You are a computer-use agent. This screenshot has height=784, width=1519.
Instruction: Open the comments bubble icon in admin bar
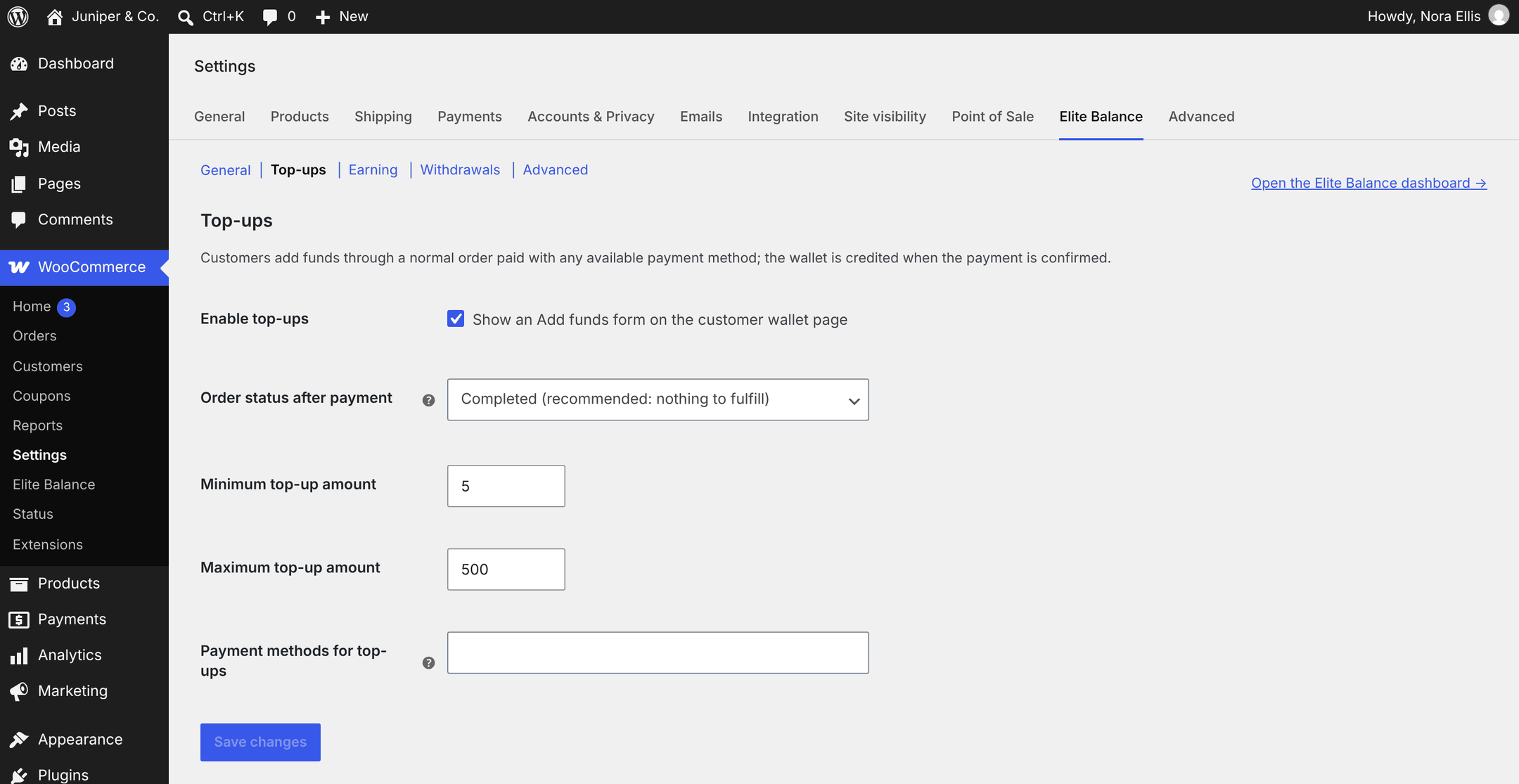click(269, 18)
